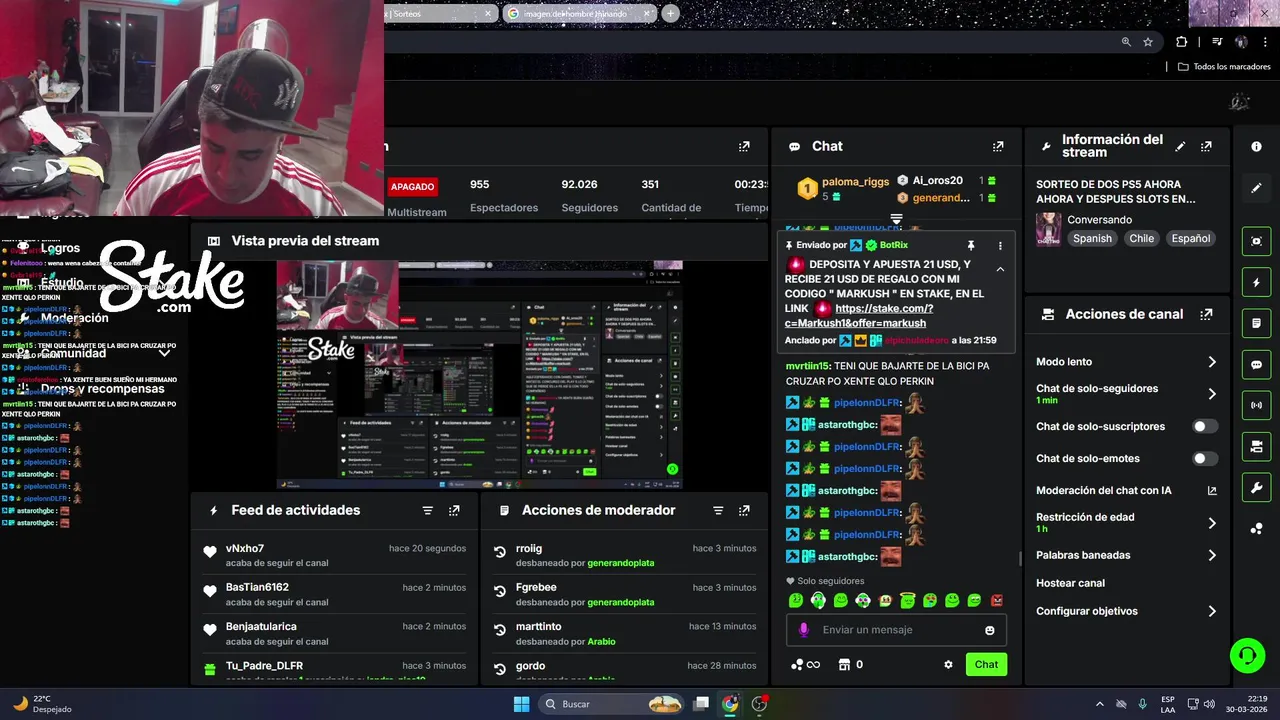
Task: Expand Restricción de edad options
Action: point(1212,523)
